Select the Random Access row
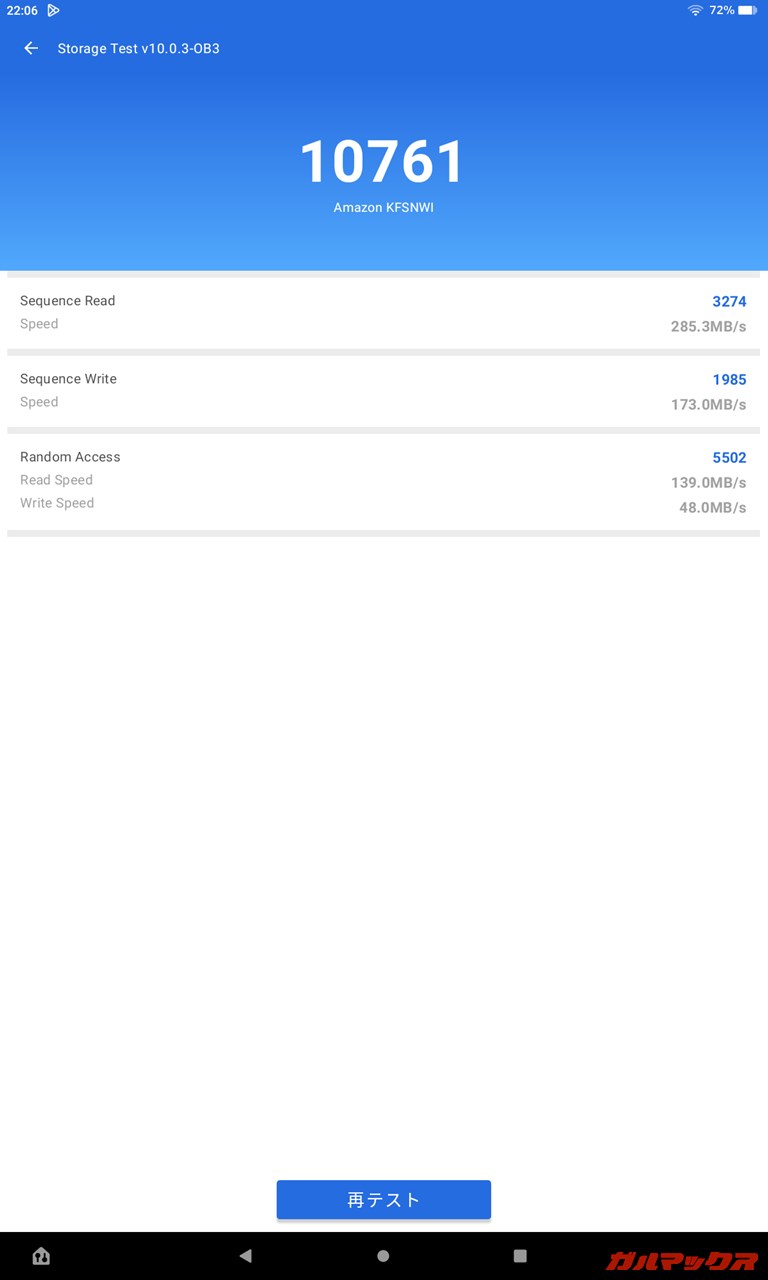The width and height of the screenshot is (768, 1280). pyautogui.click(x=383, y=481)
